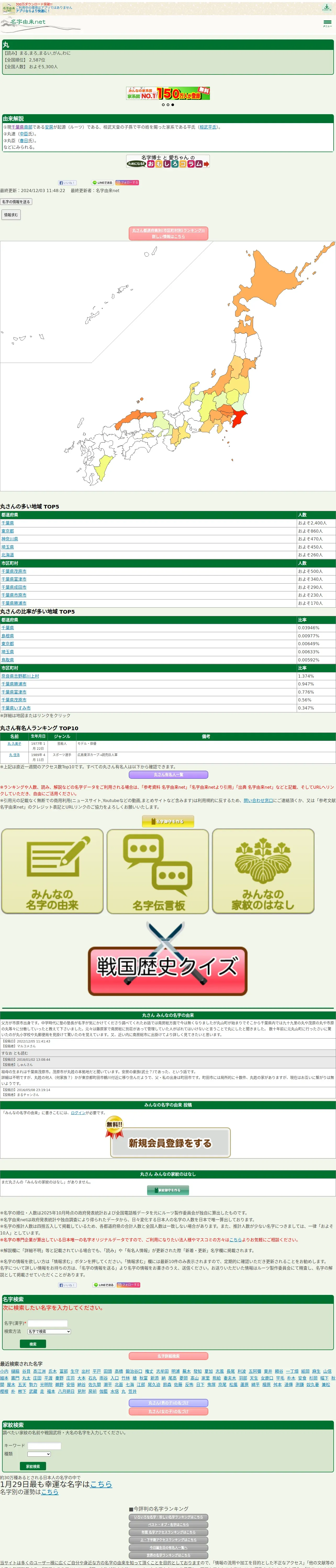Viewport: 336px width, 1568px height.
Task: Click the top Instagram フォローする button
Action: [127, 183]
